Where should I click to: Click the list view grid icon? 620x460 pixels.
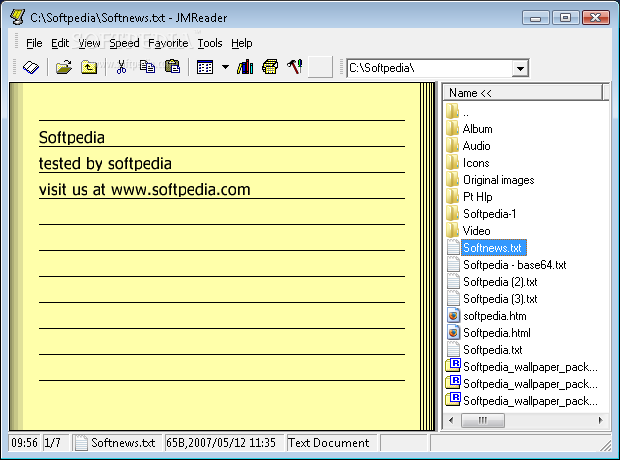click(205, 67)
